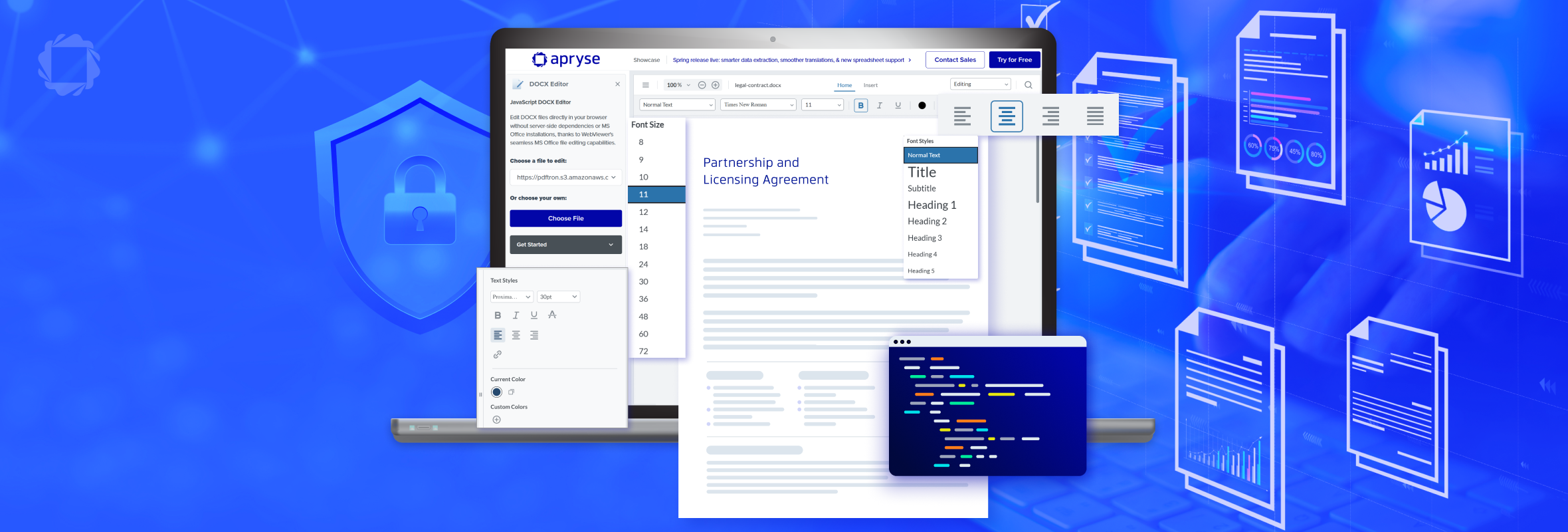Toggle Italic in Text Styles panel
Screen dimensions: 1568x532
[516, 315]
